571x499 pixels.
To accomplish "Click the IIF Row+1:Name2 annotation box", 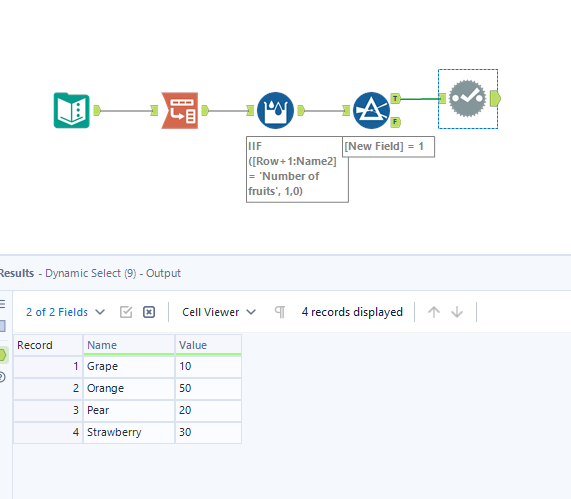I will tap(297, 169).
